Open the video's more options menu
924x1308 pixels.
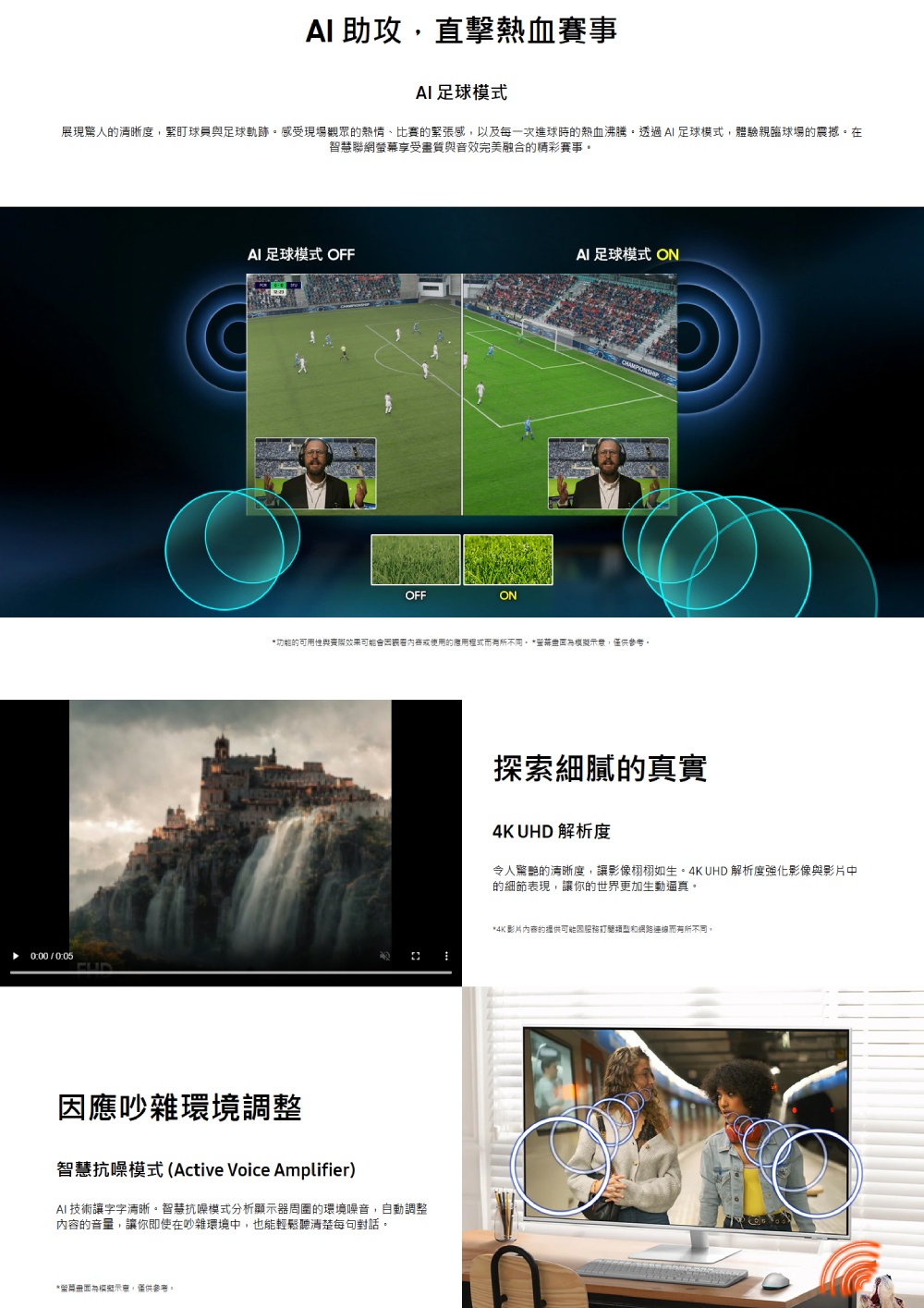[446, 956]
